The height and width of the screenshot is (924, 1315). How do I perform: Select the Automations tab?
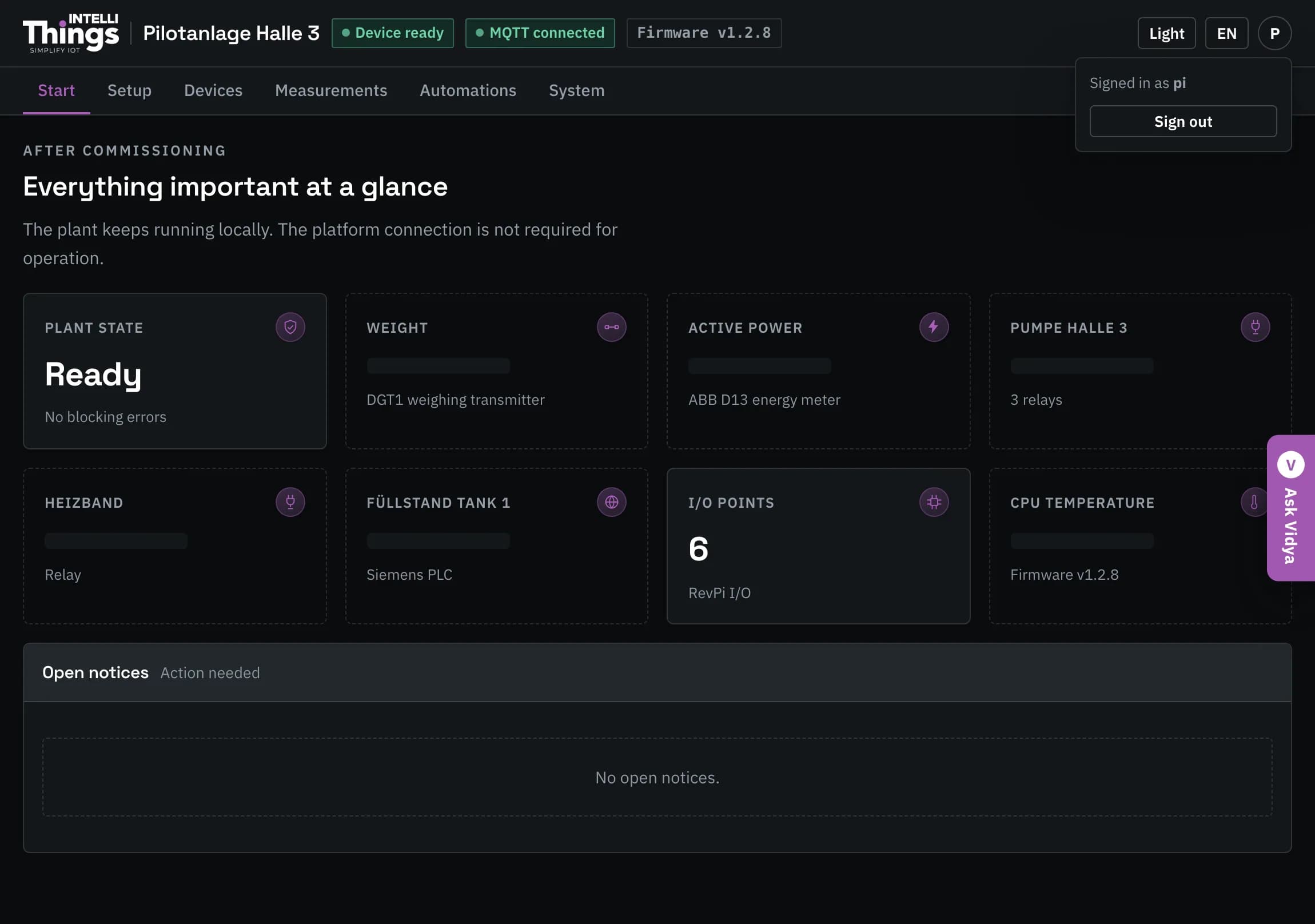coord(468,90)
